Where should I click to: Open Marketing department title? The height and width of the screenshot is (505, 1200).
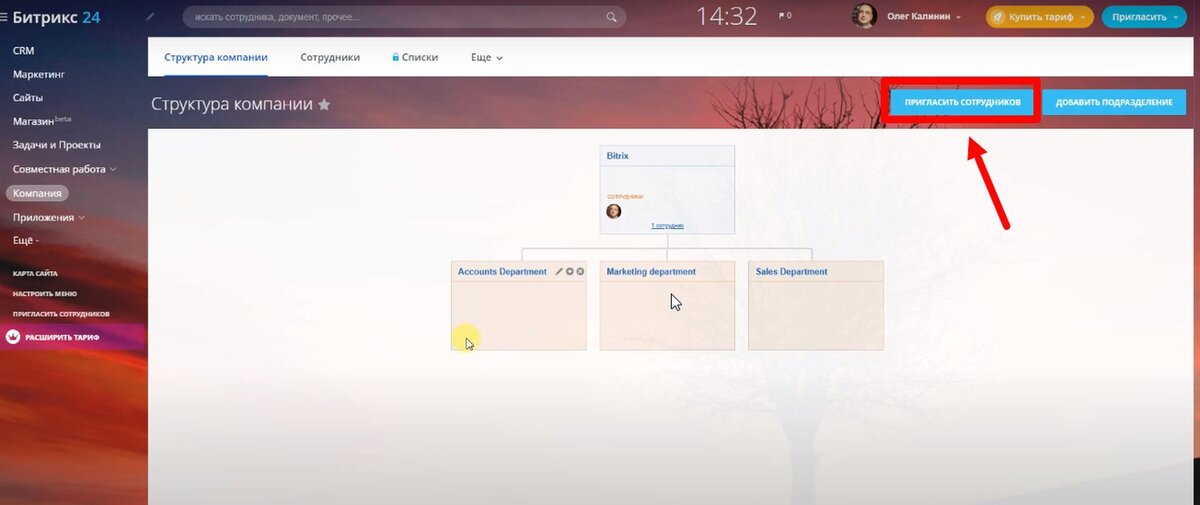[651, 271]
